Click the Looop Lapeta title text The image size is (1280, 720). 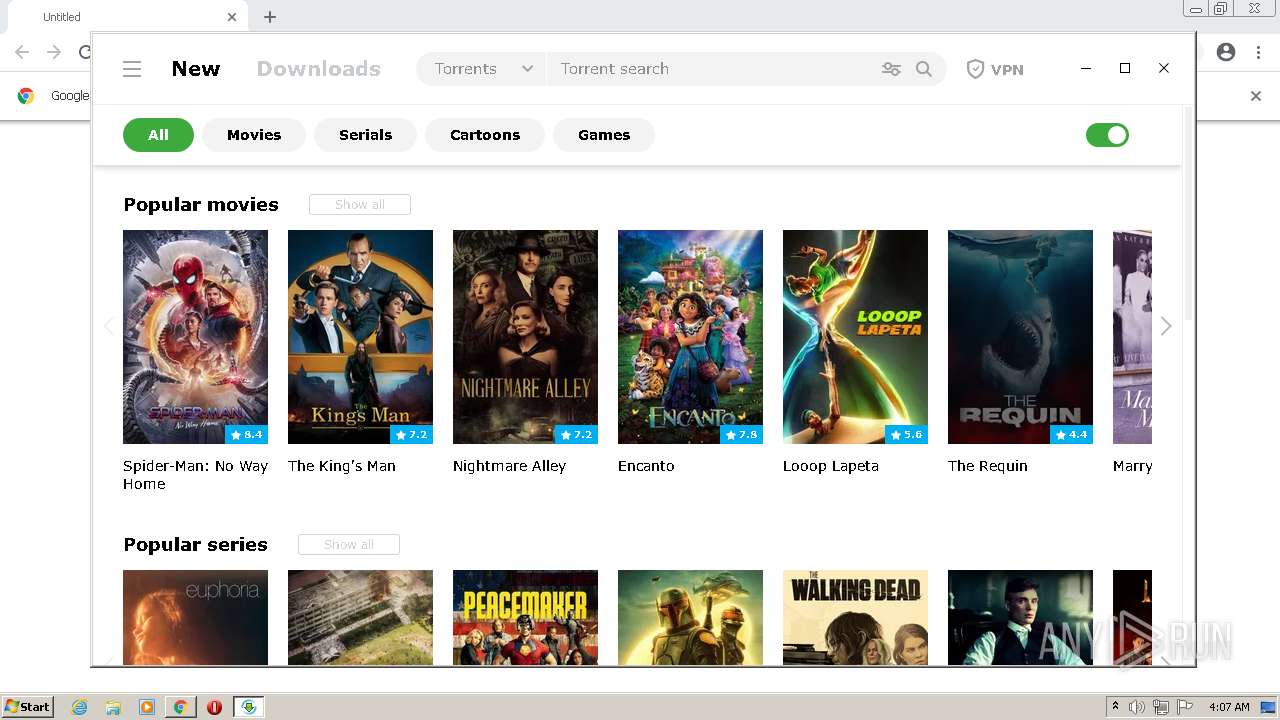point(831,466)
